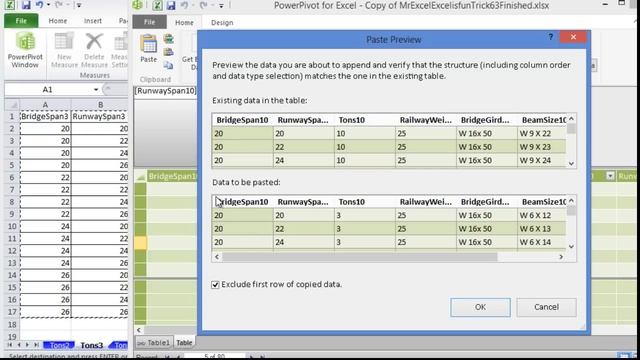Click Paste in the PowerPivot ribbon
Screen dimensions: 640x360
click(149, 48)
